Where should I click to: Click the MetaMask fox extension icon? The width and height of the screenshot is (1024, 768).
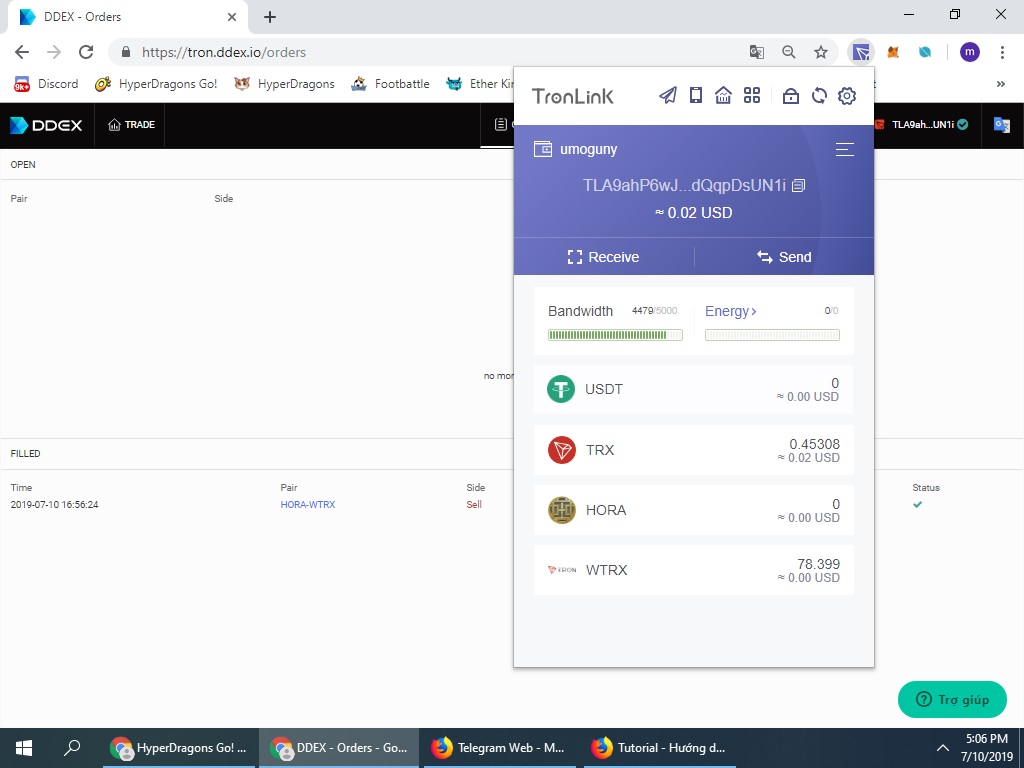point(893,52)
